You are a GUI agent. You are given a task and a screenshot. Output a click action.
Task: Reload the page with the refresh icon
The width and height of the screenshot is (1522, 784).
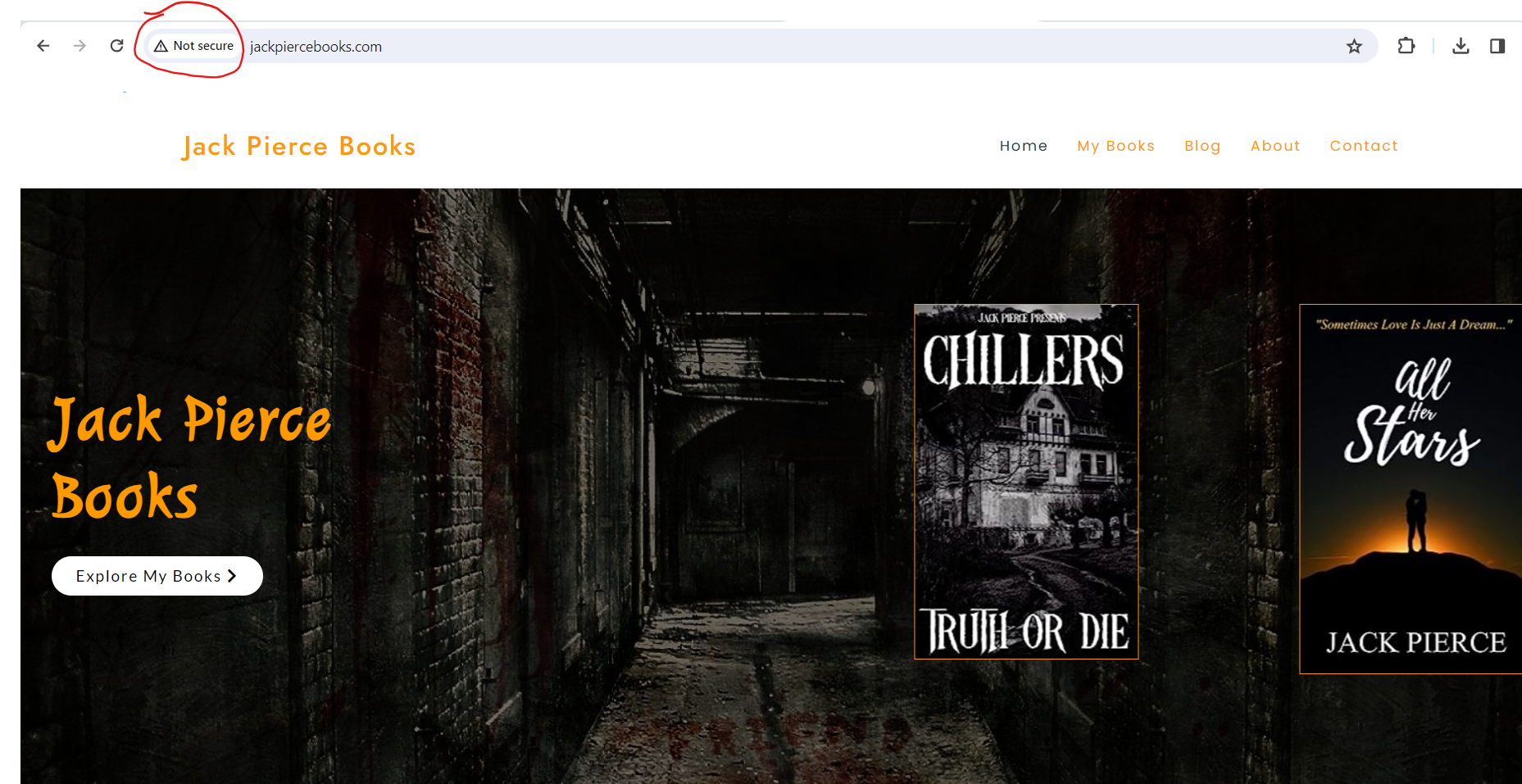[116, 46]
